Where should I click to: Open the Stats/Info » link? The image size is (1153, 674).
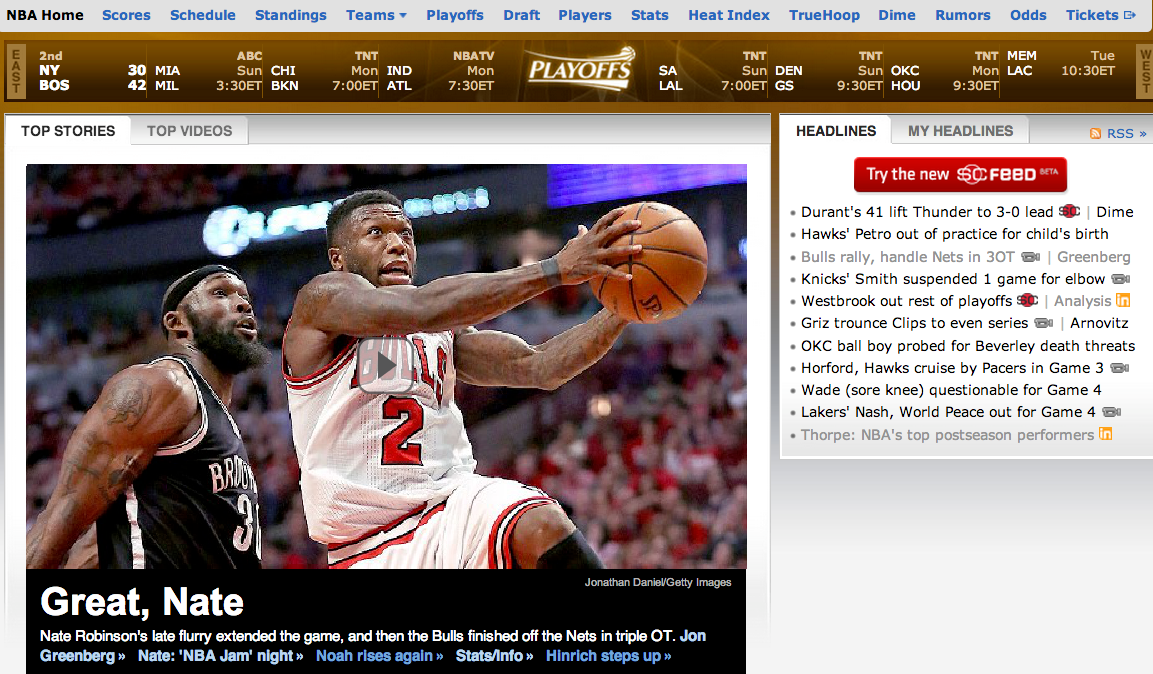click(x=494, y=656)
